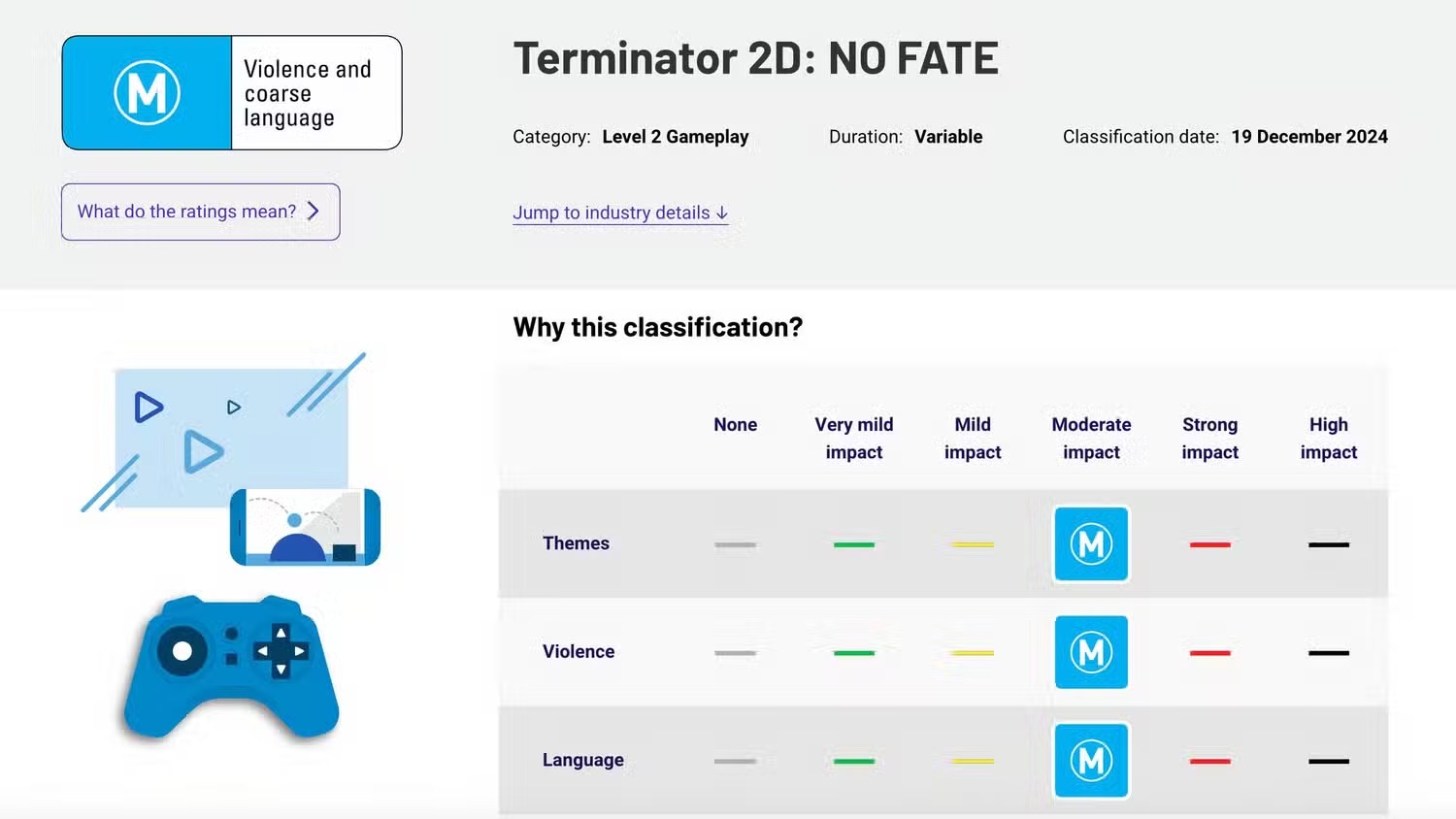Click outlined dark play triangle in illustration
This screenshot has height=819, width=1456.
(x=149, y=407)
